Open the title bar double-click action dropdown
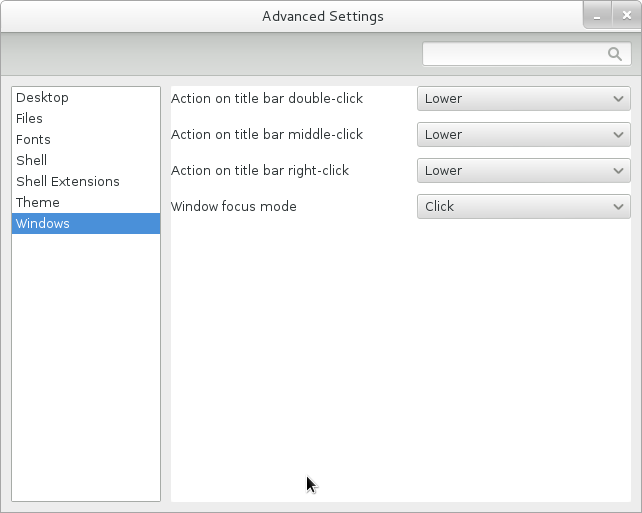 524,99
